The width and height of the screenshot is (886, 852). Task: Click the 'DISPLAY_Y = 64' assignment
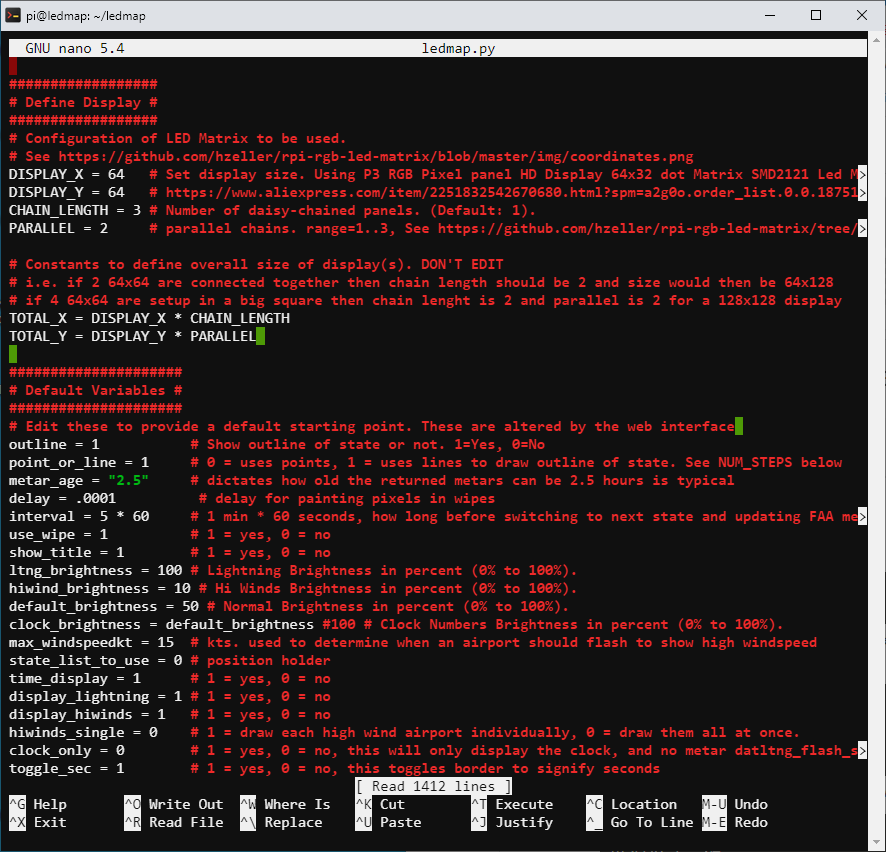[x=67, y=193]
